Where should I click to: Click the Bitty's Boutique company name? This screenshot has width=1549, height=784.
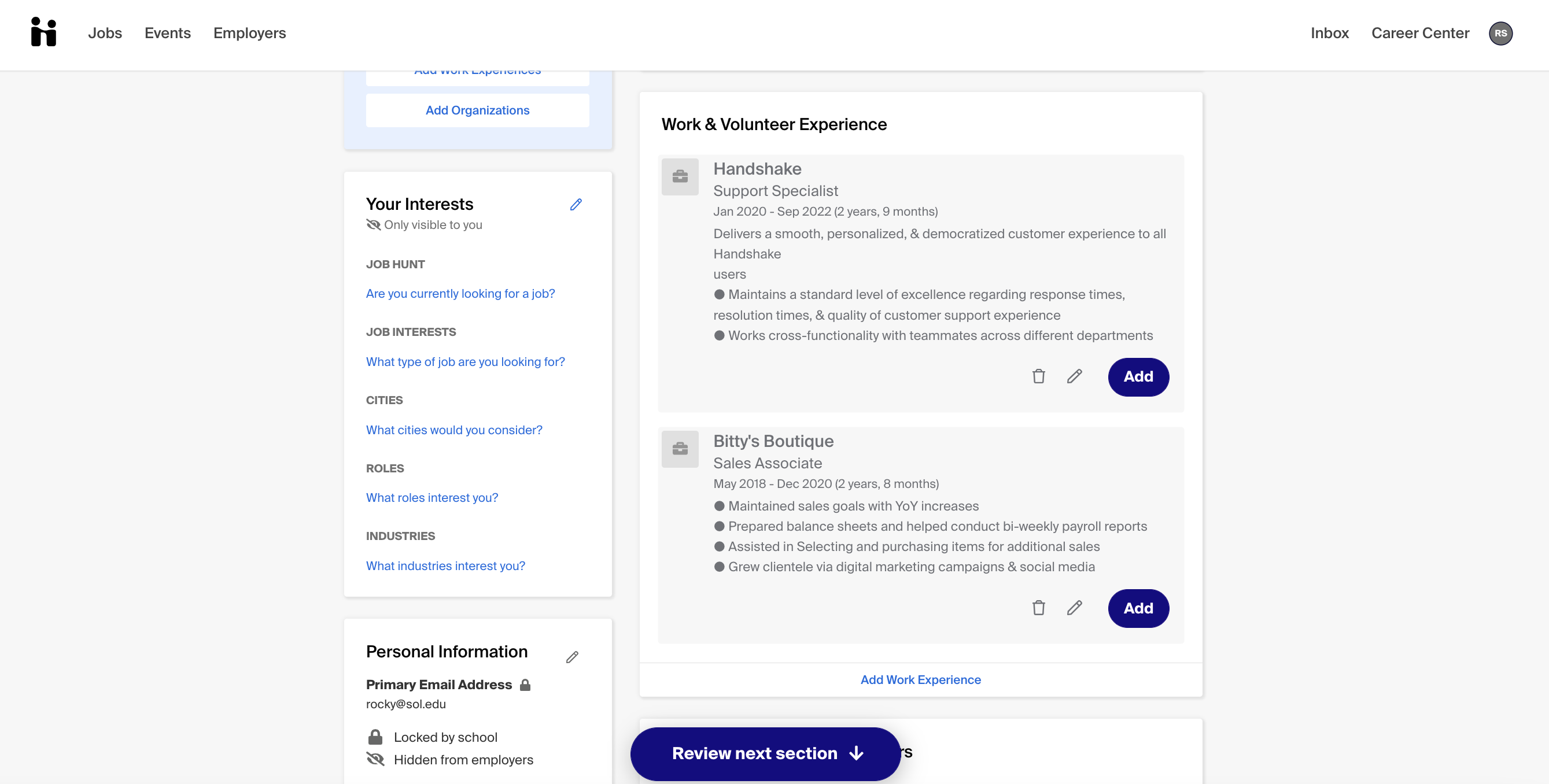[773, 441]
